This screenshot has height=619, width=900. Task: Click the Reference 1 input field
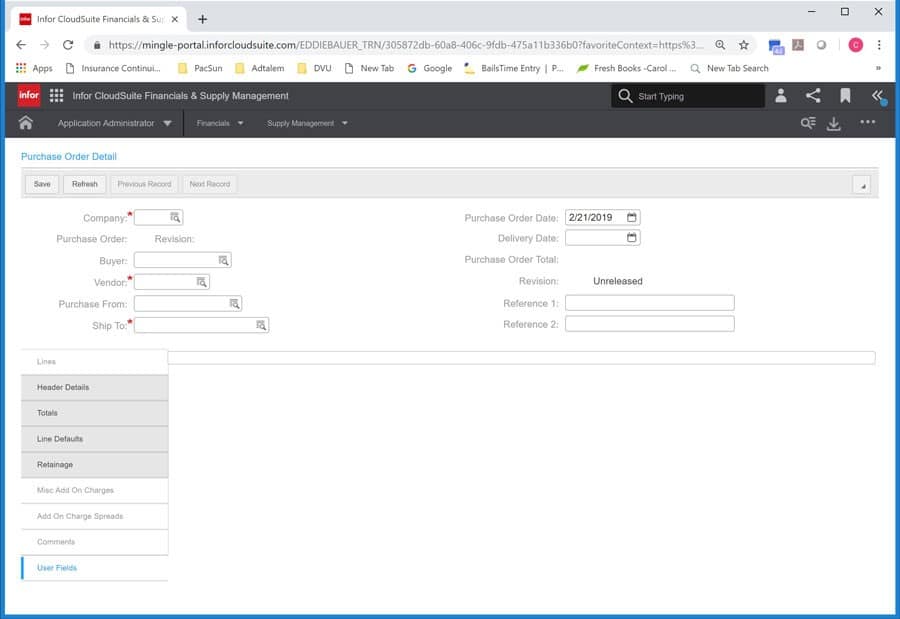(650, 303)
